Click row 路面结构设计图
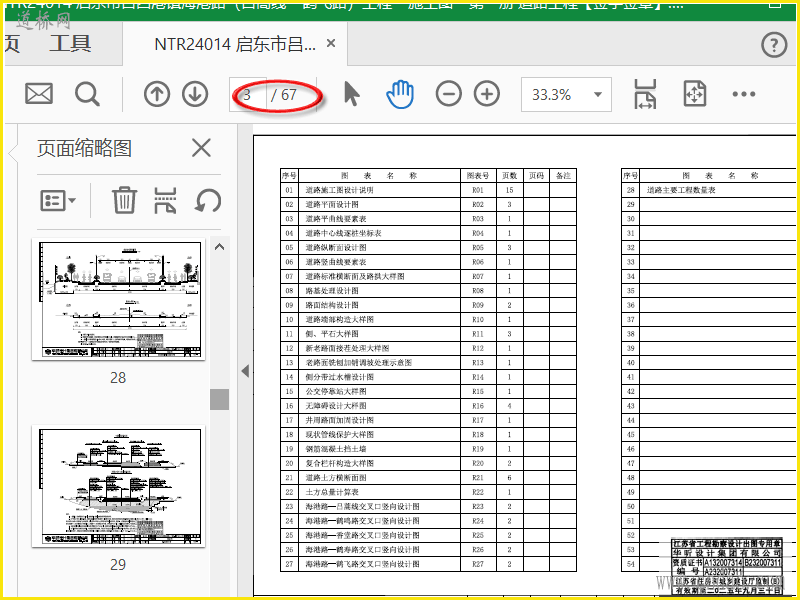The width and height of the screenshot is (800, 600). pyautogui.click(x=429, y=305)
